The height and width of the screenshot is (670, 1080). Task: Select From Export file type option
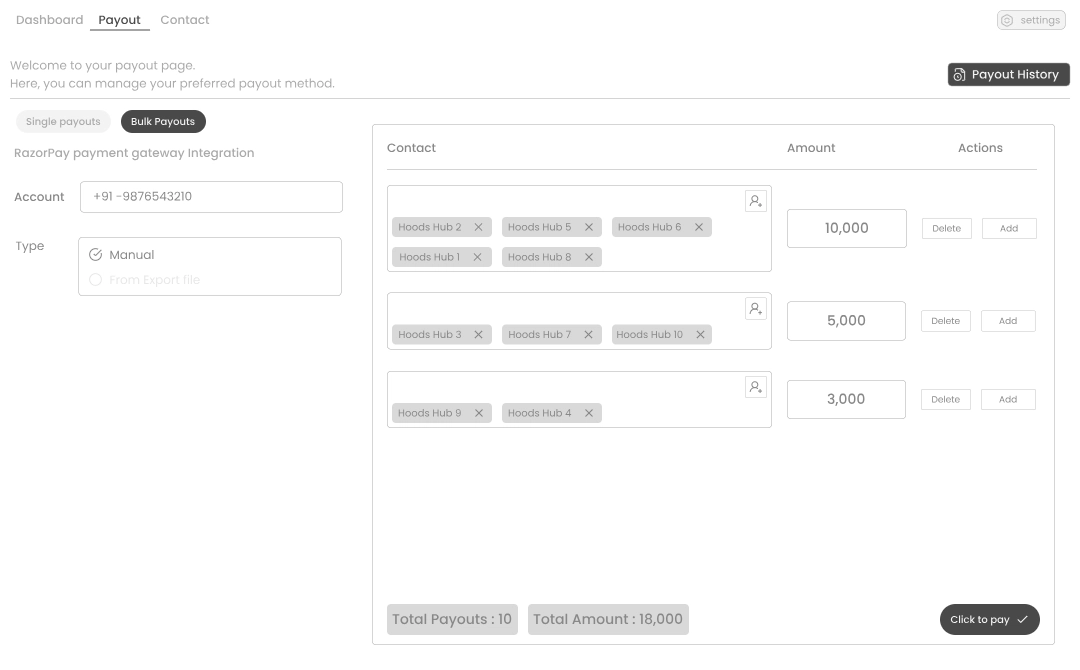pyautogui.click(x=96, y=280)
